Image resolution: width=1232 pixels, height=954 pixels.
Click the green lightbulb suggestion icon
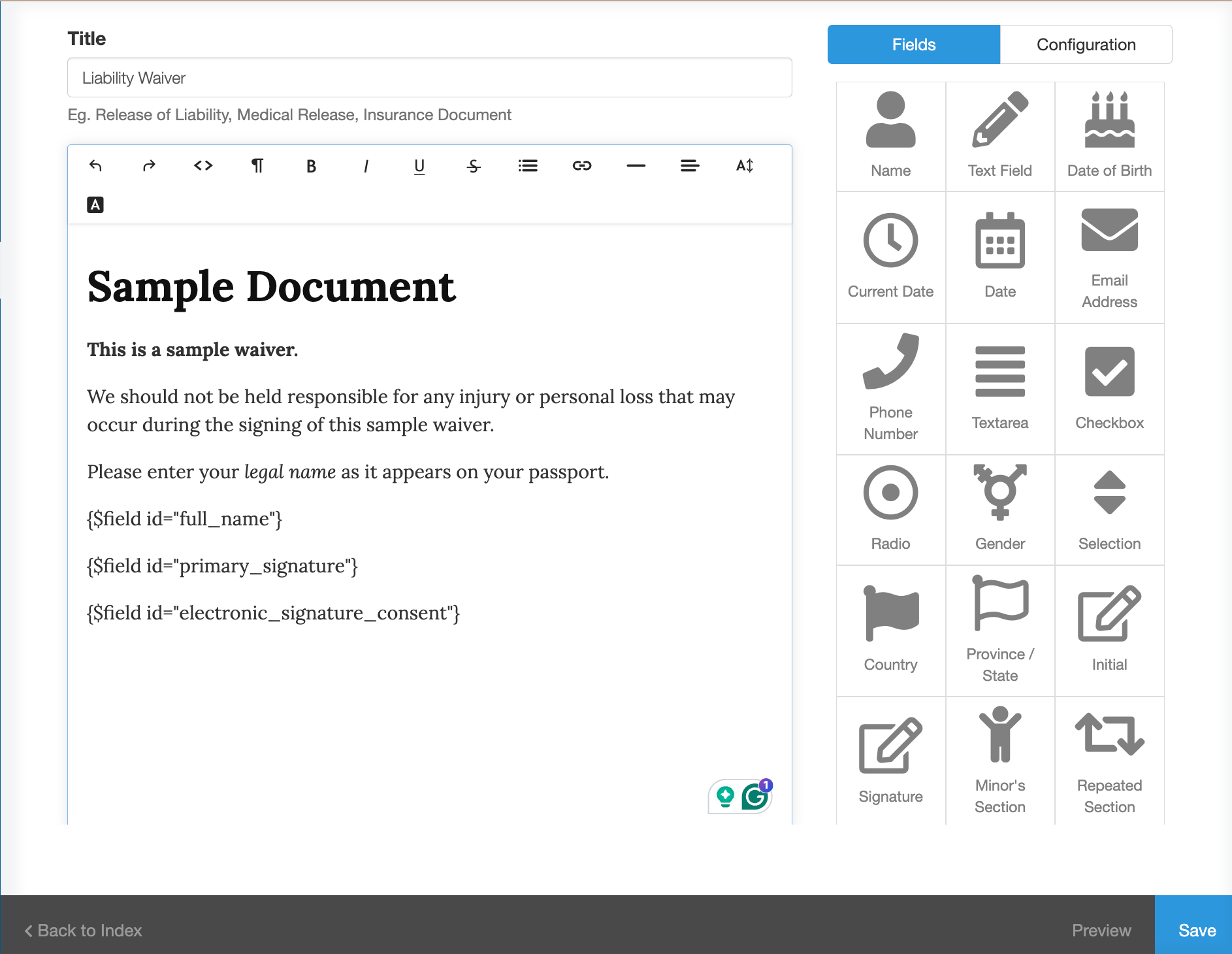(x=725, y=797)
